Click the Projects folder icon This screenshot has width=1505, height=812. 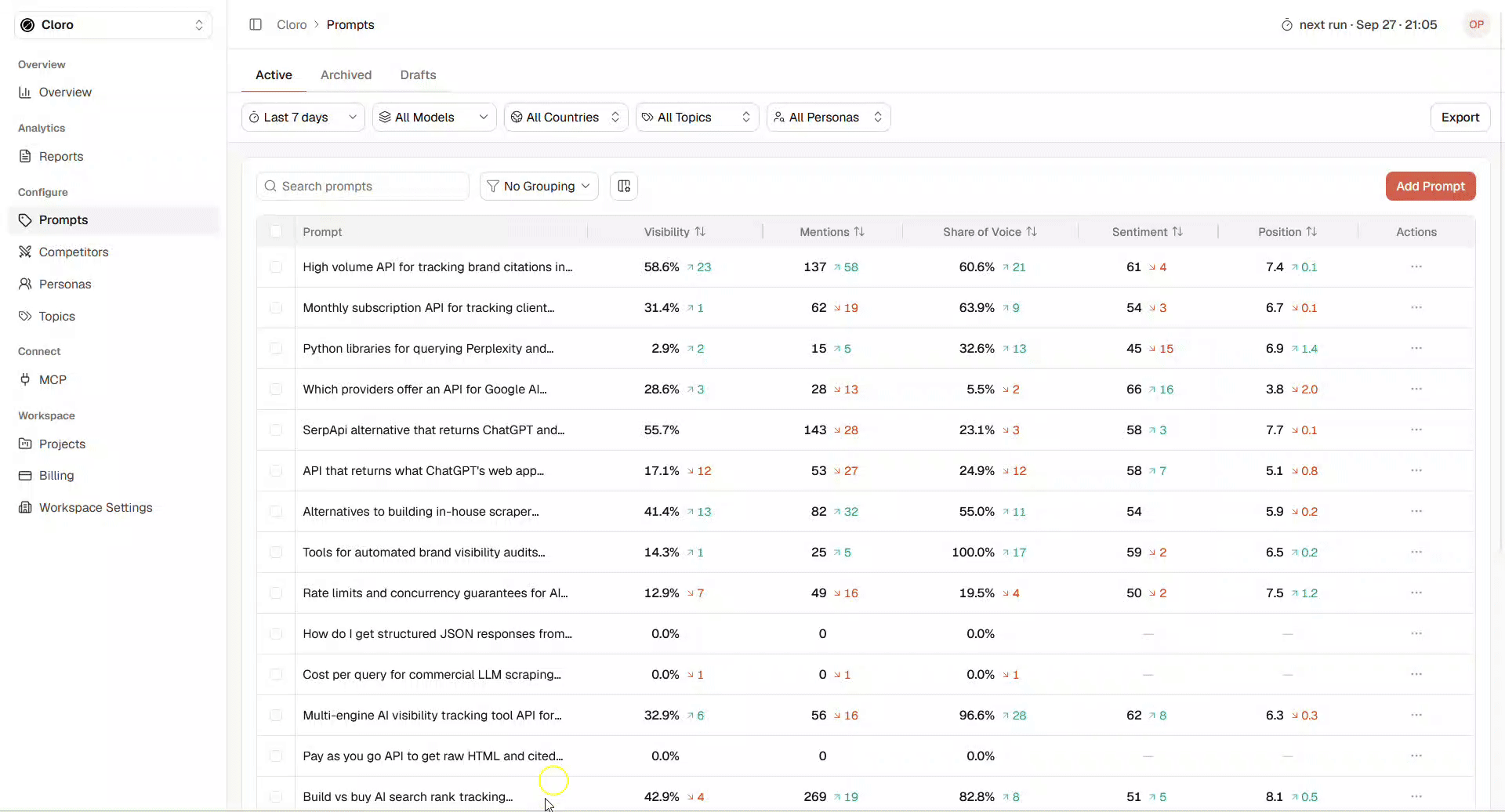coord(25,444)
